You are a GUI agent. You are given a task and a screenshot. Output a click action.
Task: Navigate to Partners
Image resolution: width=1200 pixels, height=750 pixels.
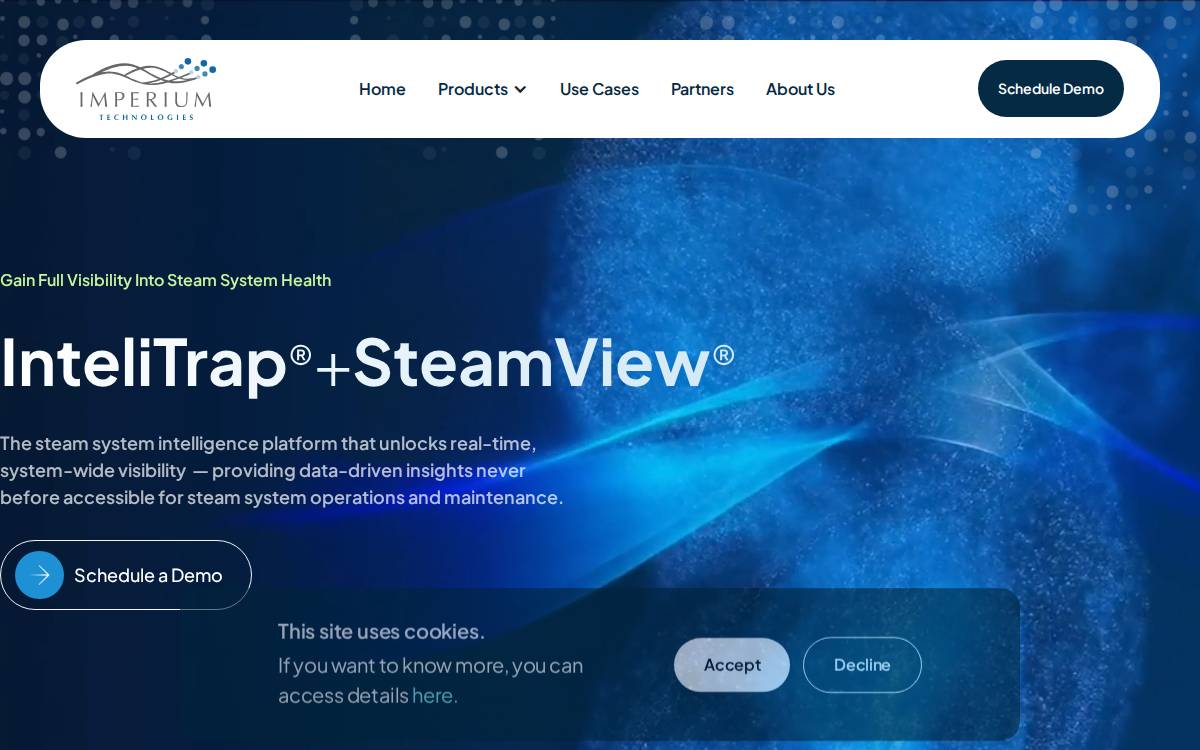pyautogui.click(x=702, y=89)
